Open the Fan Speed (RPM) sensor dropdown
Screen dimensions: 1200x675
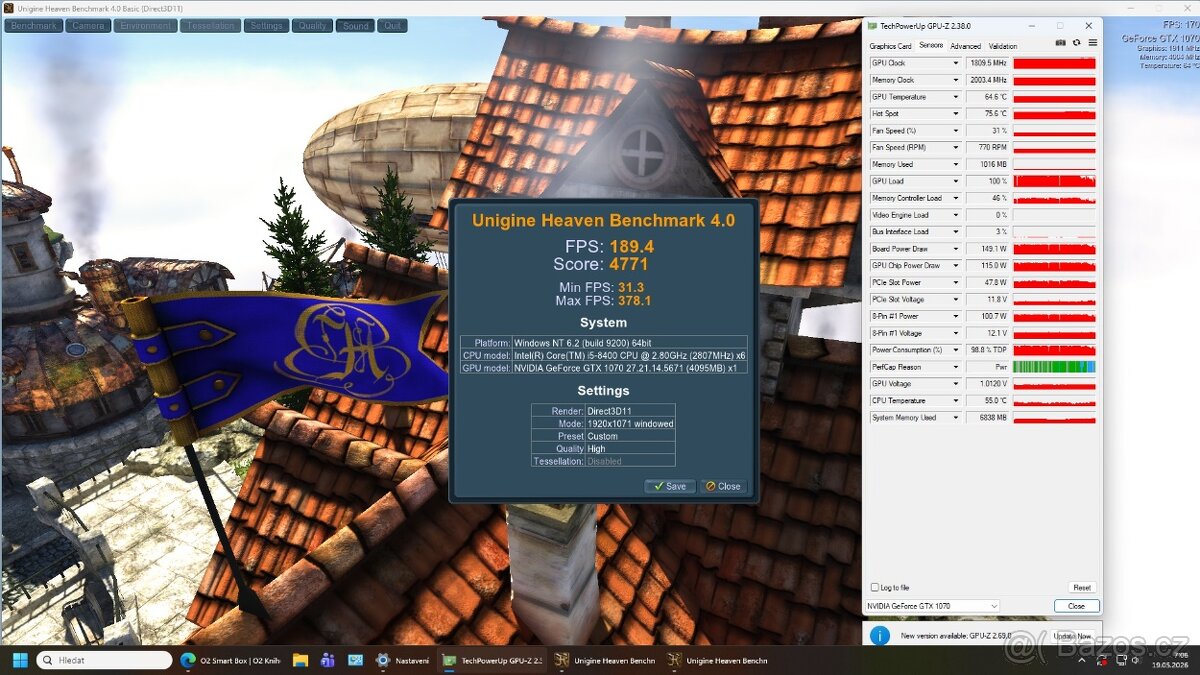click(x=955, y=147)
